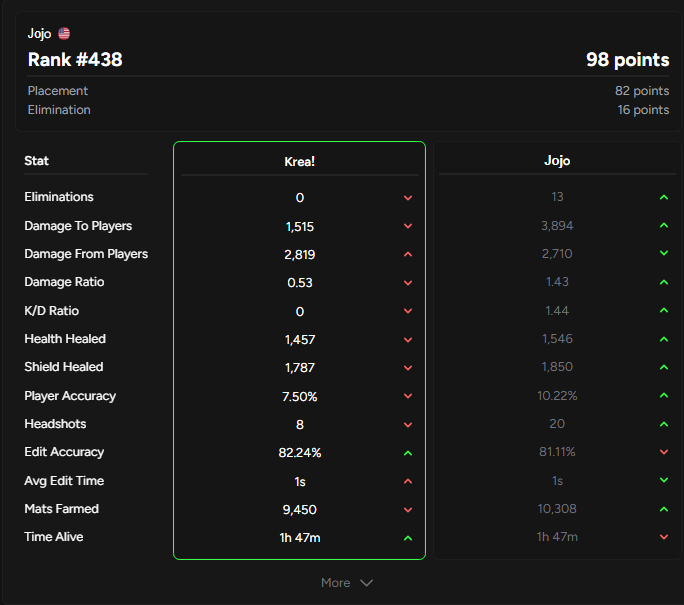This screenshot has width=684, height=605.
Task: Click the US flag icon beside Jojo
Action: [x=64, y=34]
